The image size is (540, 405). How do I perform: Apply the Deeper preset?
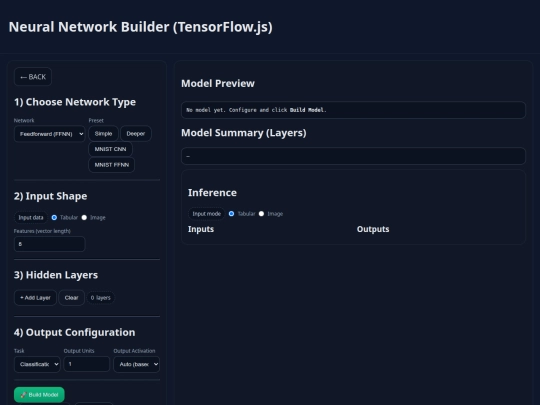136,133
